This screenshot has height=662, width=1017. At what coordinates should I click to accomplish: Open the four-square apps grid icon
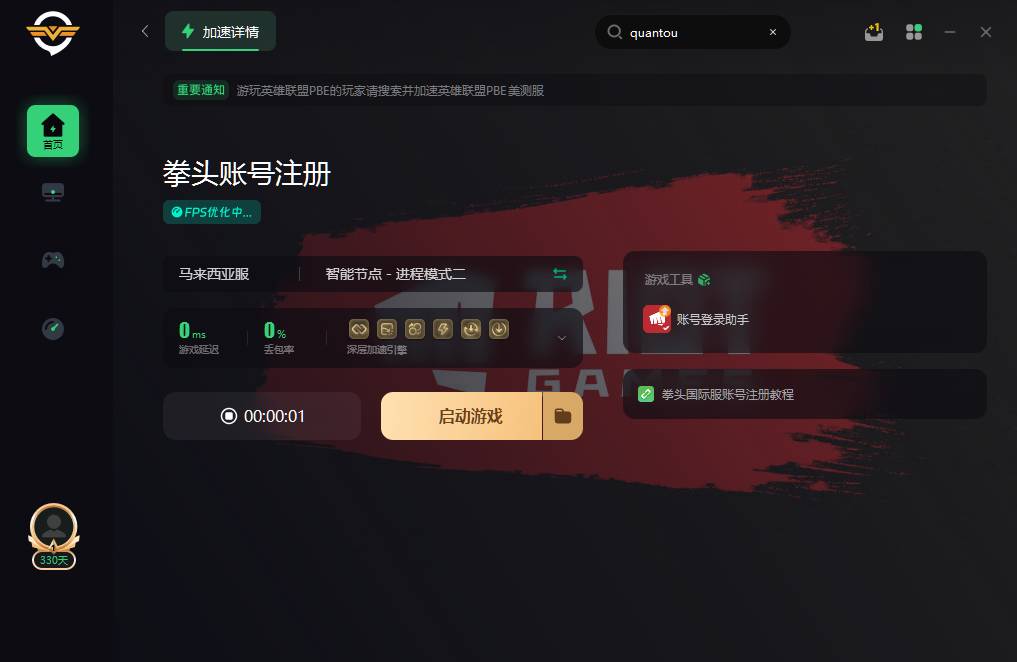[x=914, y=32]
